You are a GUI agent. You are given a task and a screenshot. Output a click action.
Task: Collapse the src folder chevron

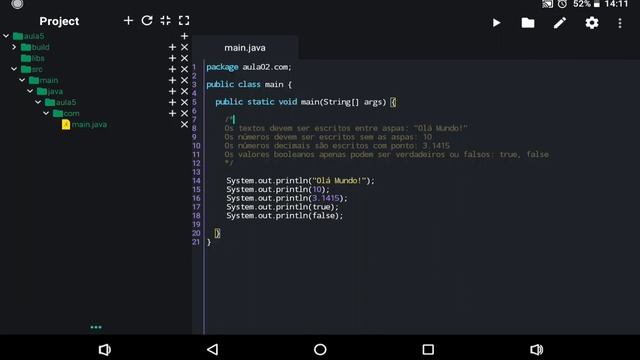(14, 69)
